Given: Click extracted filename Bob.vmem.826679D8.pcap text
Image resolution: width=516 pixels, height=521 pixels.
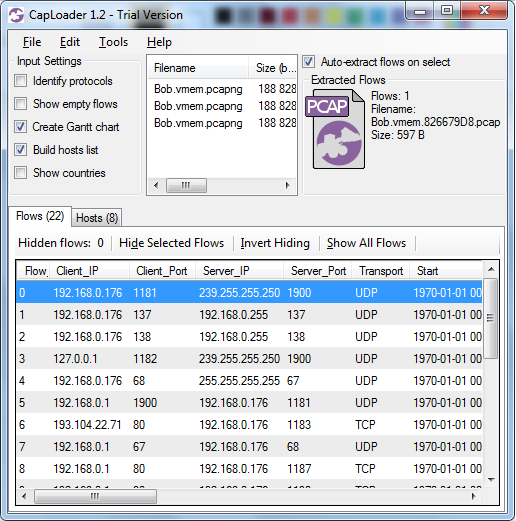Looking at the screenshot, I should [435, 122].
